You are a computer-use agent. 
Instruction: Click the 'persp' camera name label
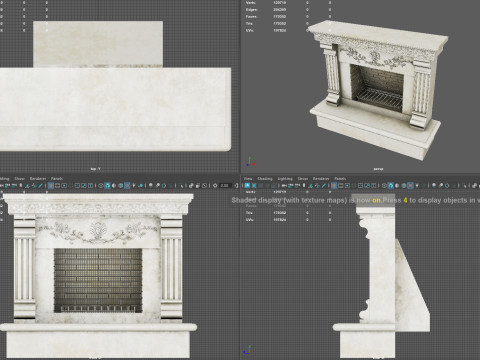click(378, 169)
